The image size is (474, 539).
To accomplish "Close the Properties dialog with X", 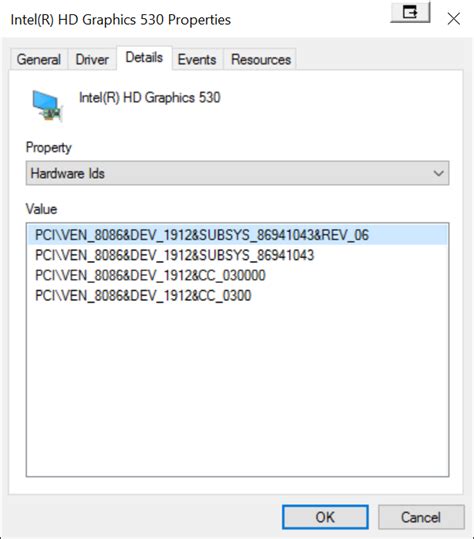I will [454, 19].
